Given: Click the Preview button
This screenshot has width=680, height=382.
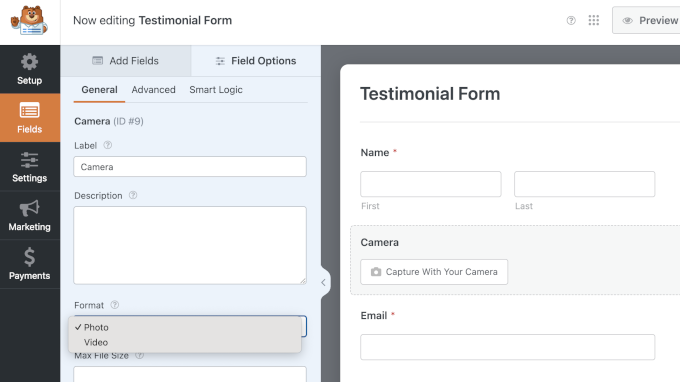Looking at the screenshot, I should pyautogui.click(x=646, y=20).
